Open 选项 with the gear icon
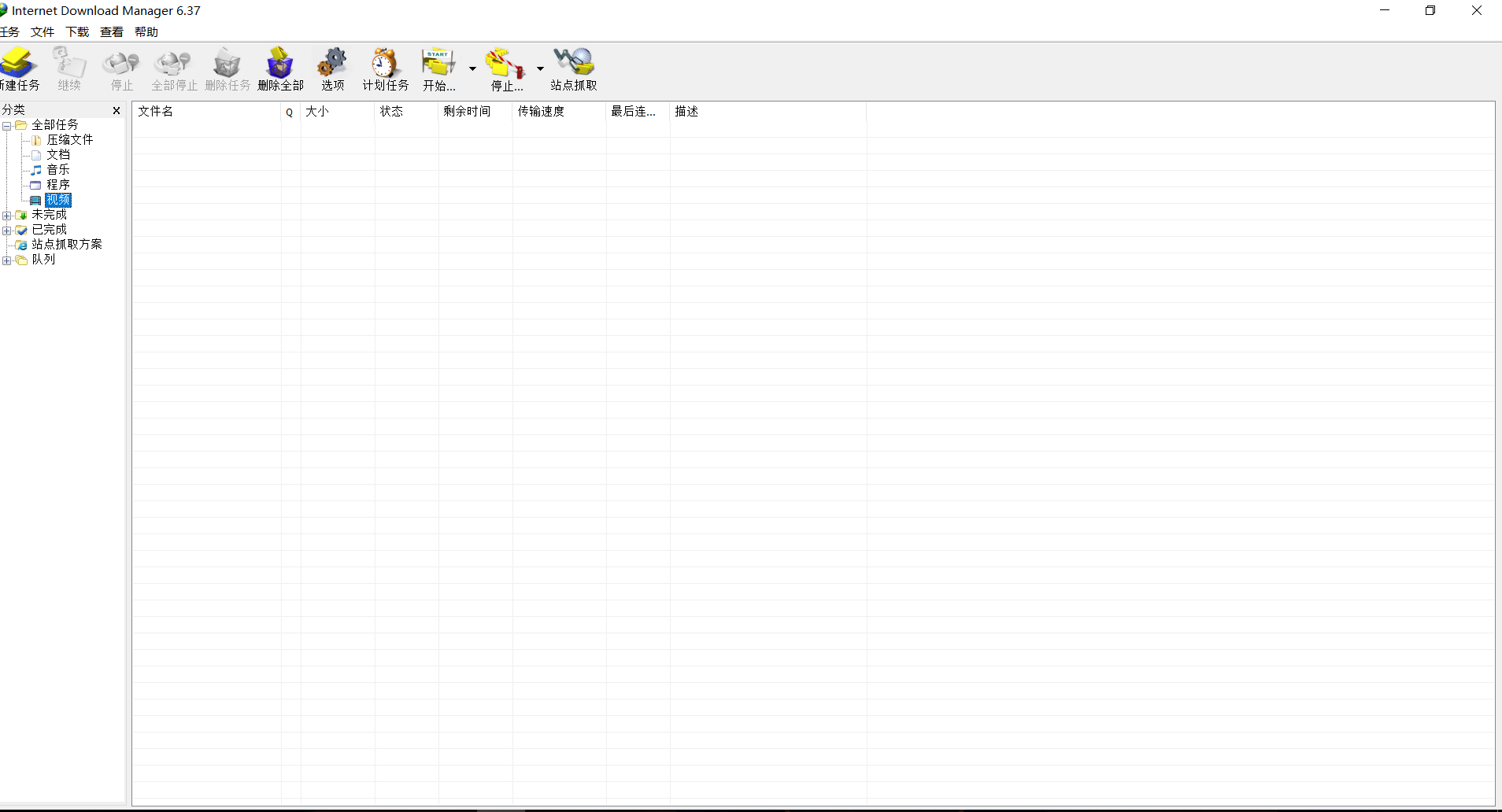The image size is (1502, 812). tap(332, 68)
